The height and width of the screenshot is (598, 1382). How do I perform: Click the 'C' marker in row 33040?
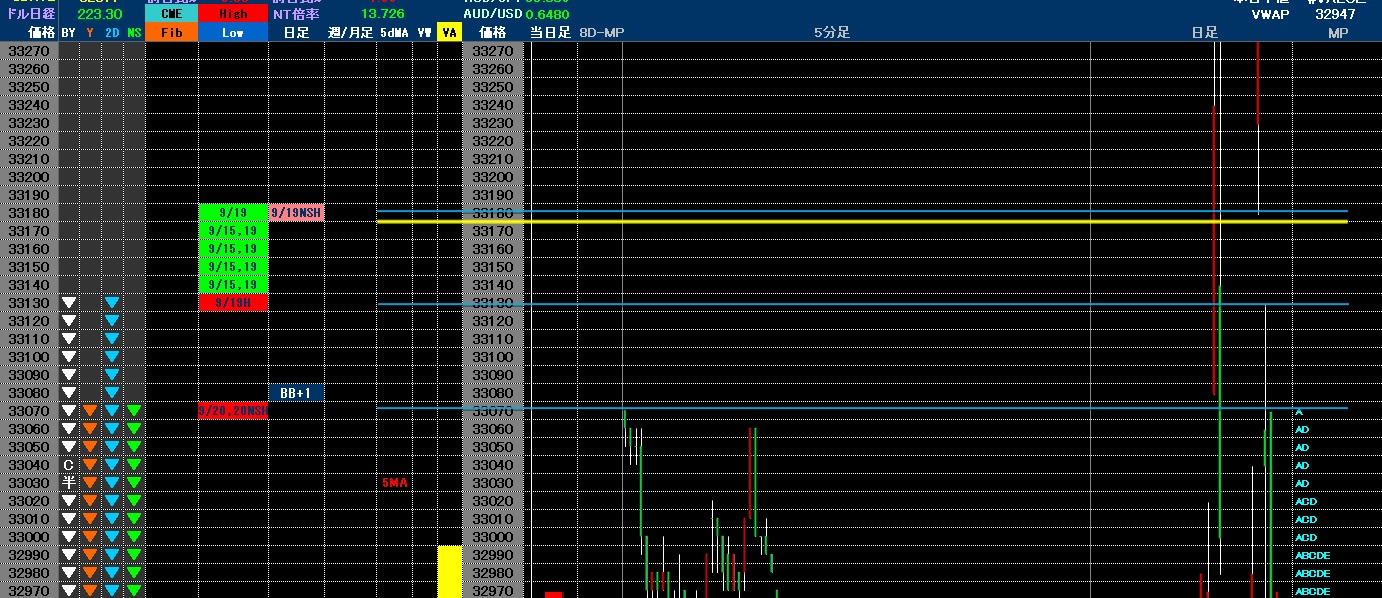pos(69,465)
